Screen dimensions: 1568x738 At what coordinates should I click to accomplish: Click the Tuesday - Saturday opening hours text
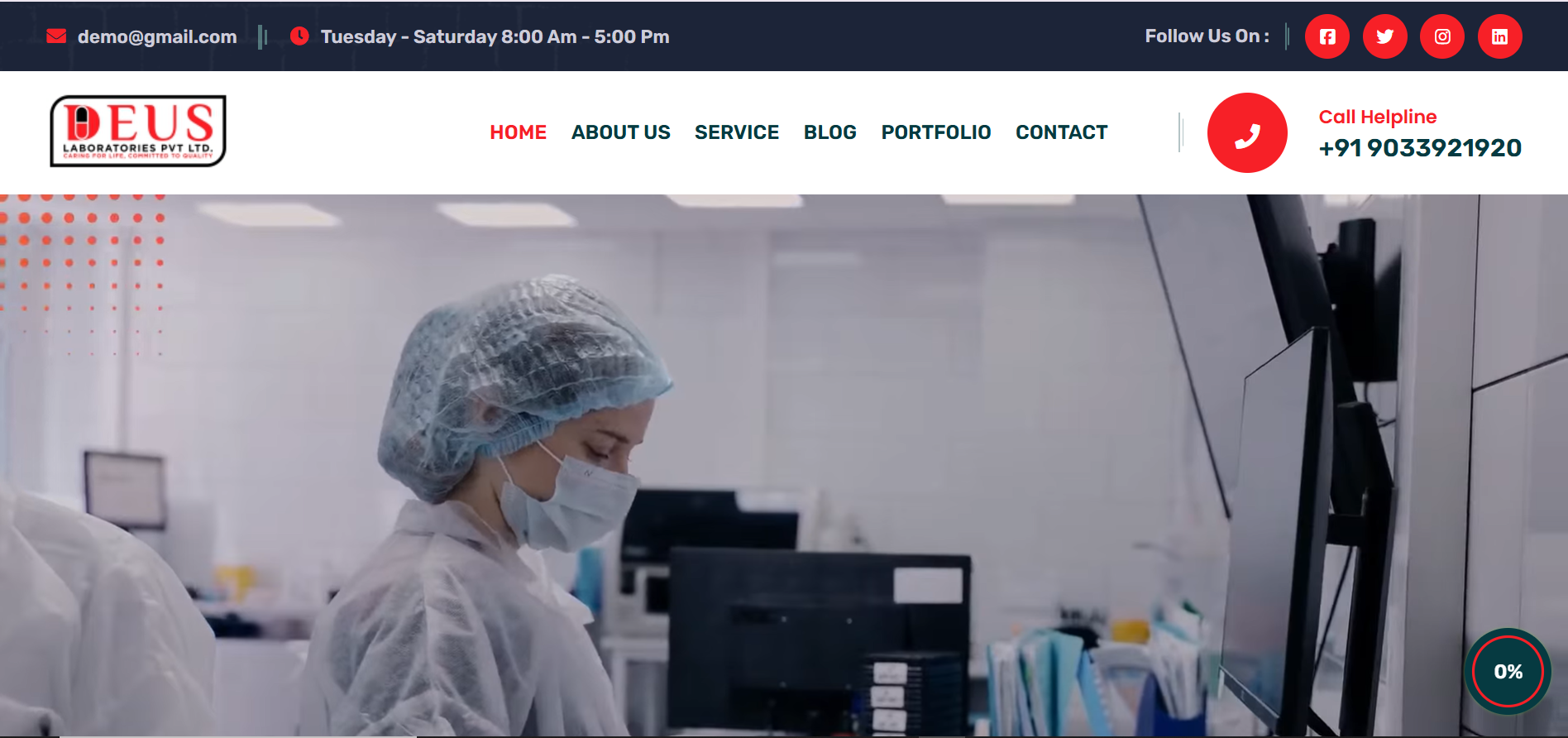click(495, 37)
